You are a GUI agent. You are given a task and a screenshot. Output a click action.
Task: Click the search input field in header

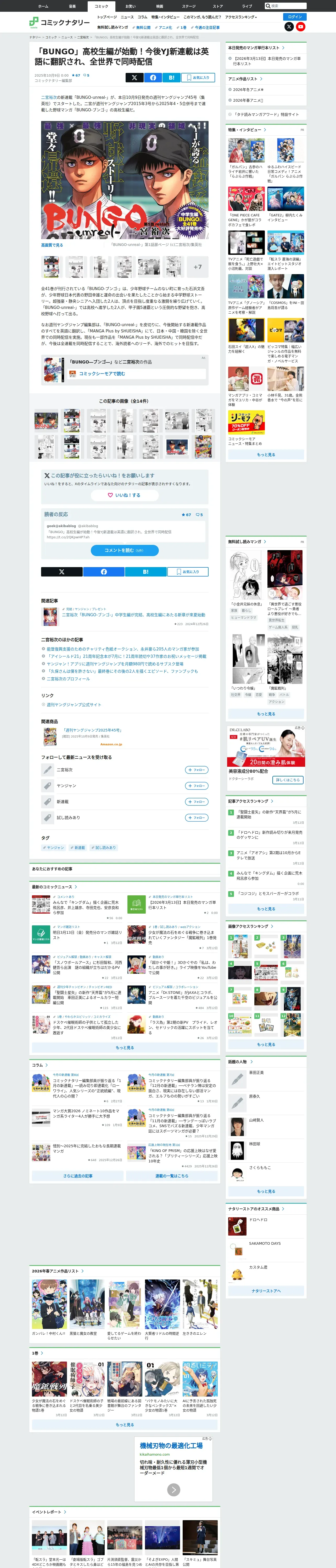click(288, 6)
